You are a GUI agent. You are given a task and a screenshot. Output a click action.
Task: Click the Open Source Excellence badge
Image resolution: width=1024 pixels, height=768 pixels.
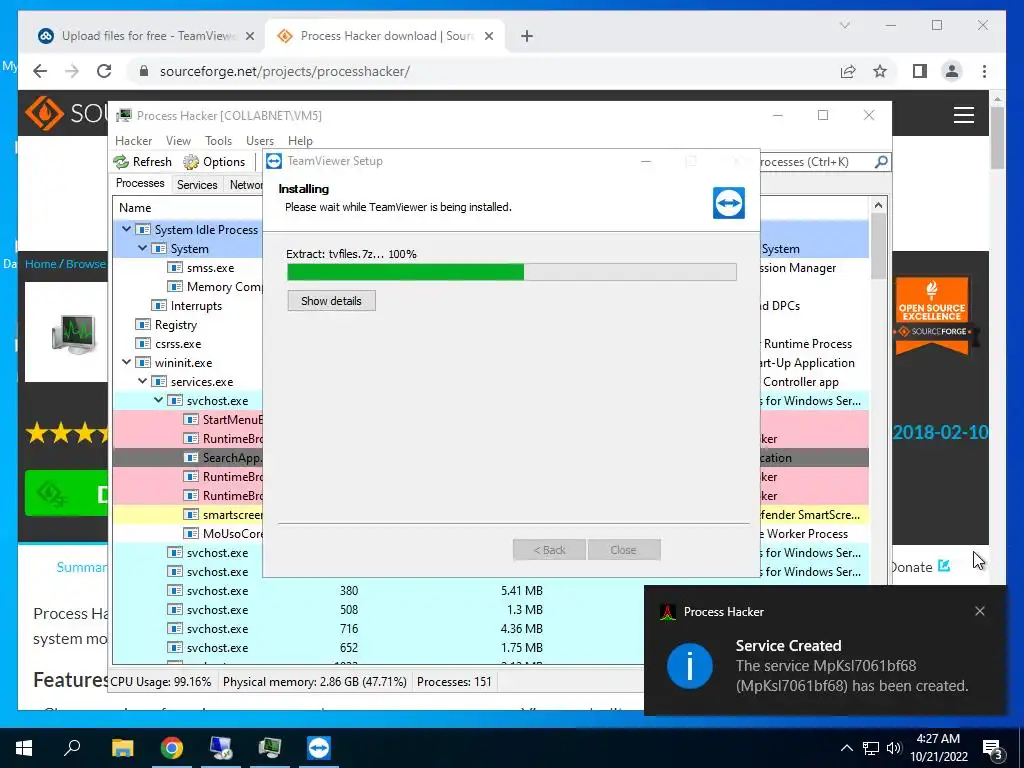pyautogui.click(x=932, y=317)
